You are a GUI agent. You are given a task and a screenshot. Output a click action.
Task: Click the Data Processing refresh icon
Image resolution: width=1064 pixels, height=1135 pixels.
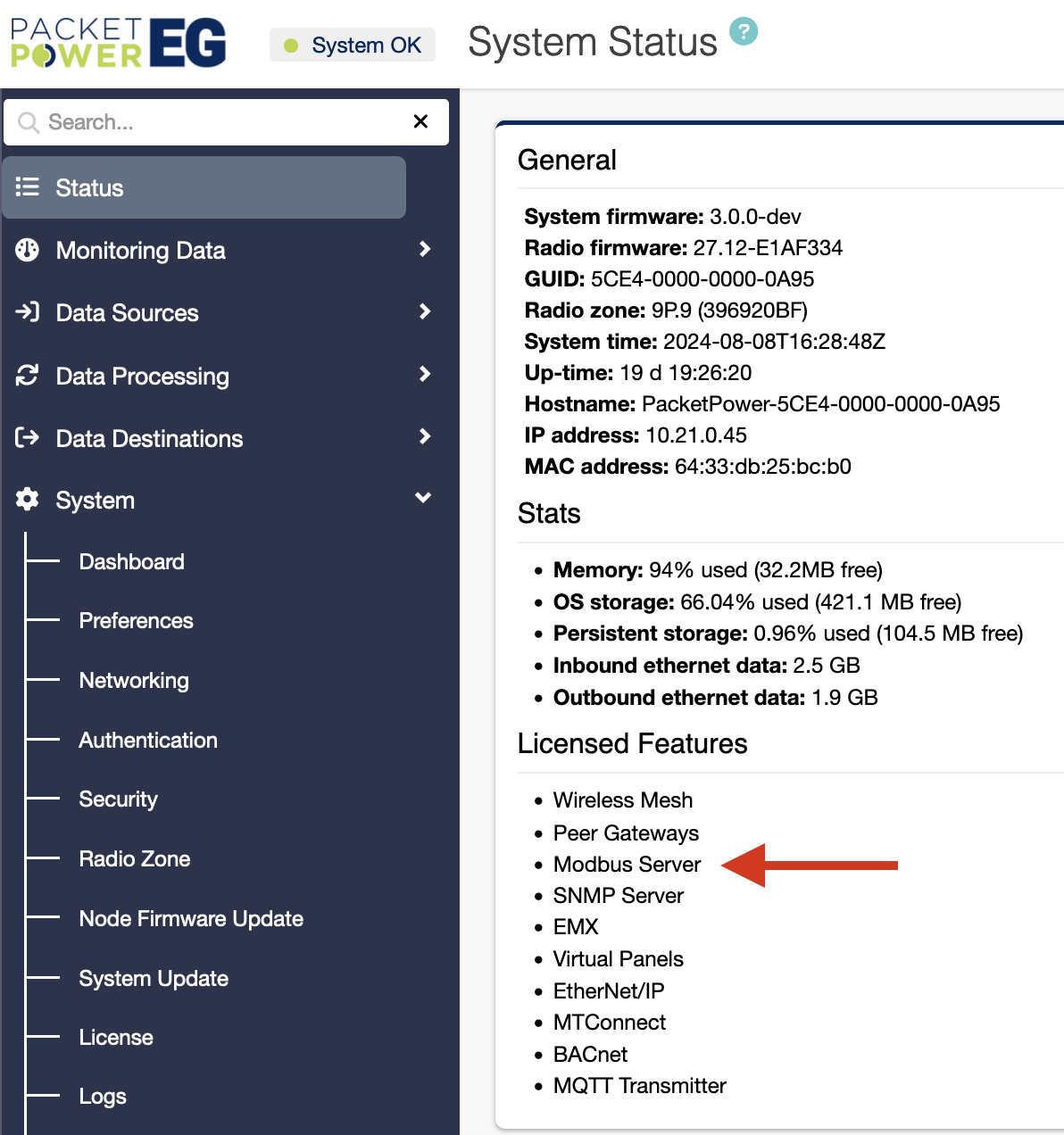coord(27,376)
